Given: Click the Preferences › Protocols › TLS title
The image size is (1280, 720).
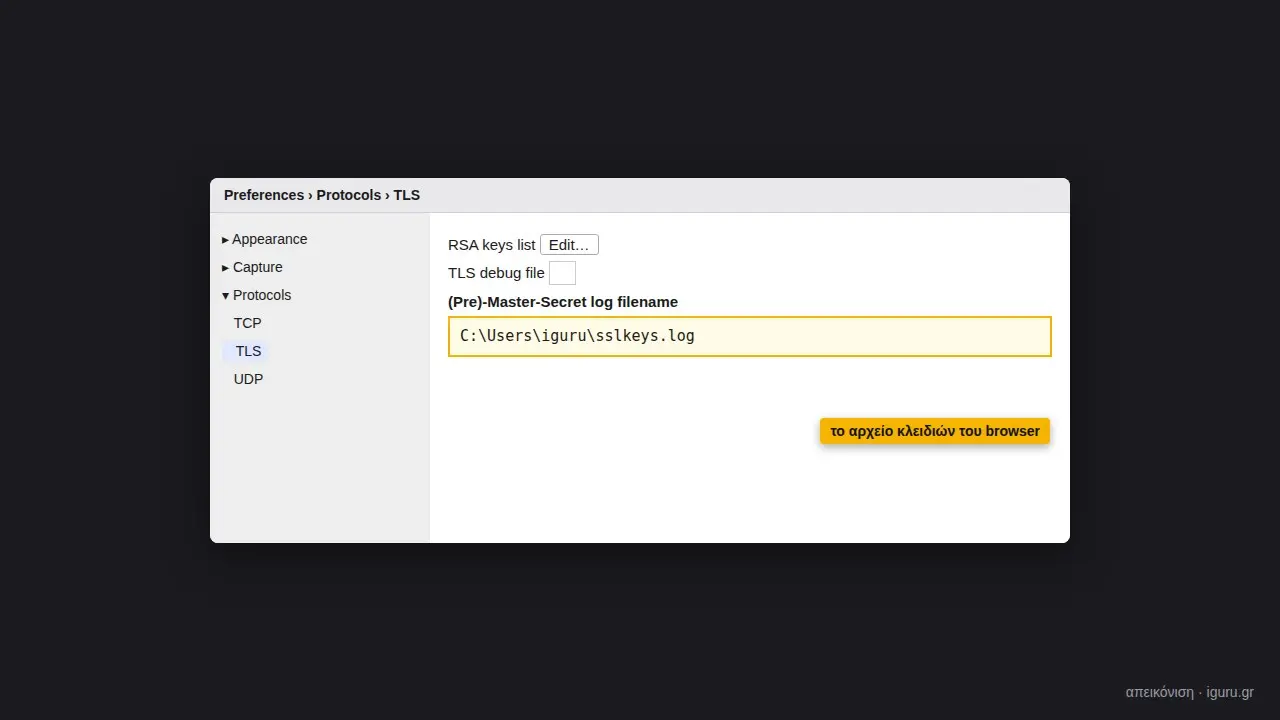Looking at the screenshot, I should tap(322, 195).
